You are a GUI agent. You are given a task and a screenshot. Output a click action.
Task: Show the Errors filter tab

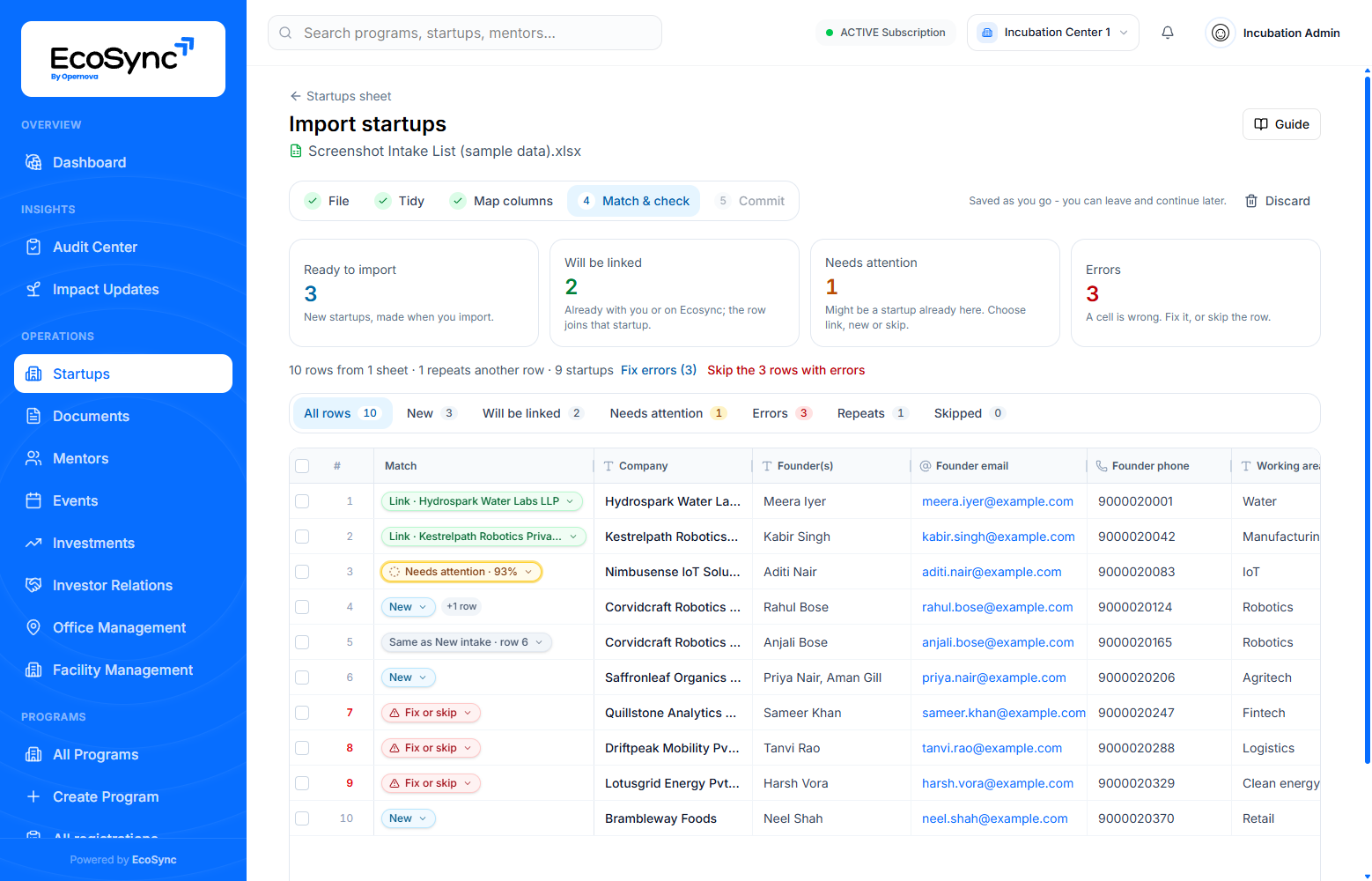[782, 413]
